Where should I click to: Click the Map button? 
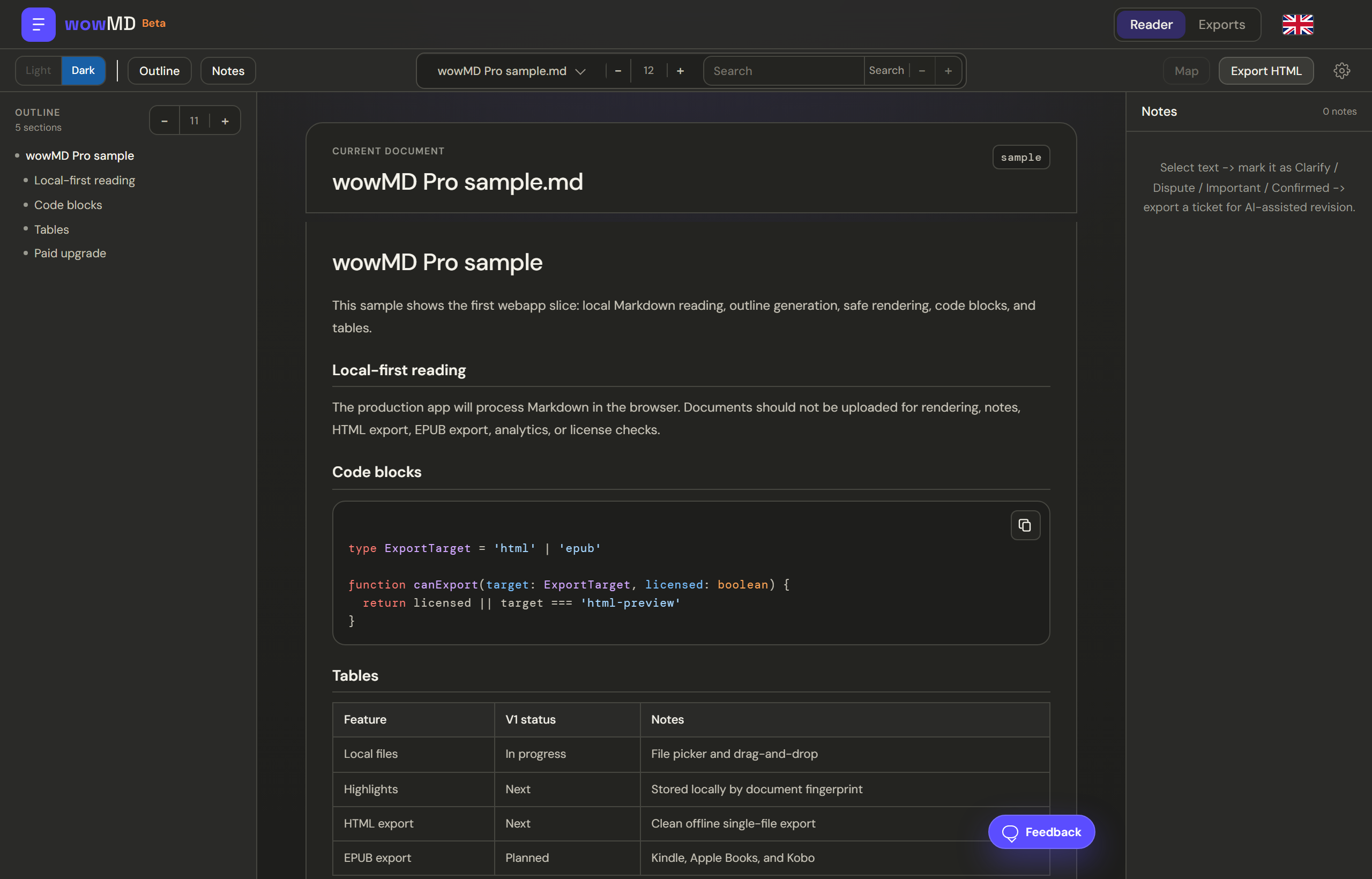[x=1187, y=71]
